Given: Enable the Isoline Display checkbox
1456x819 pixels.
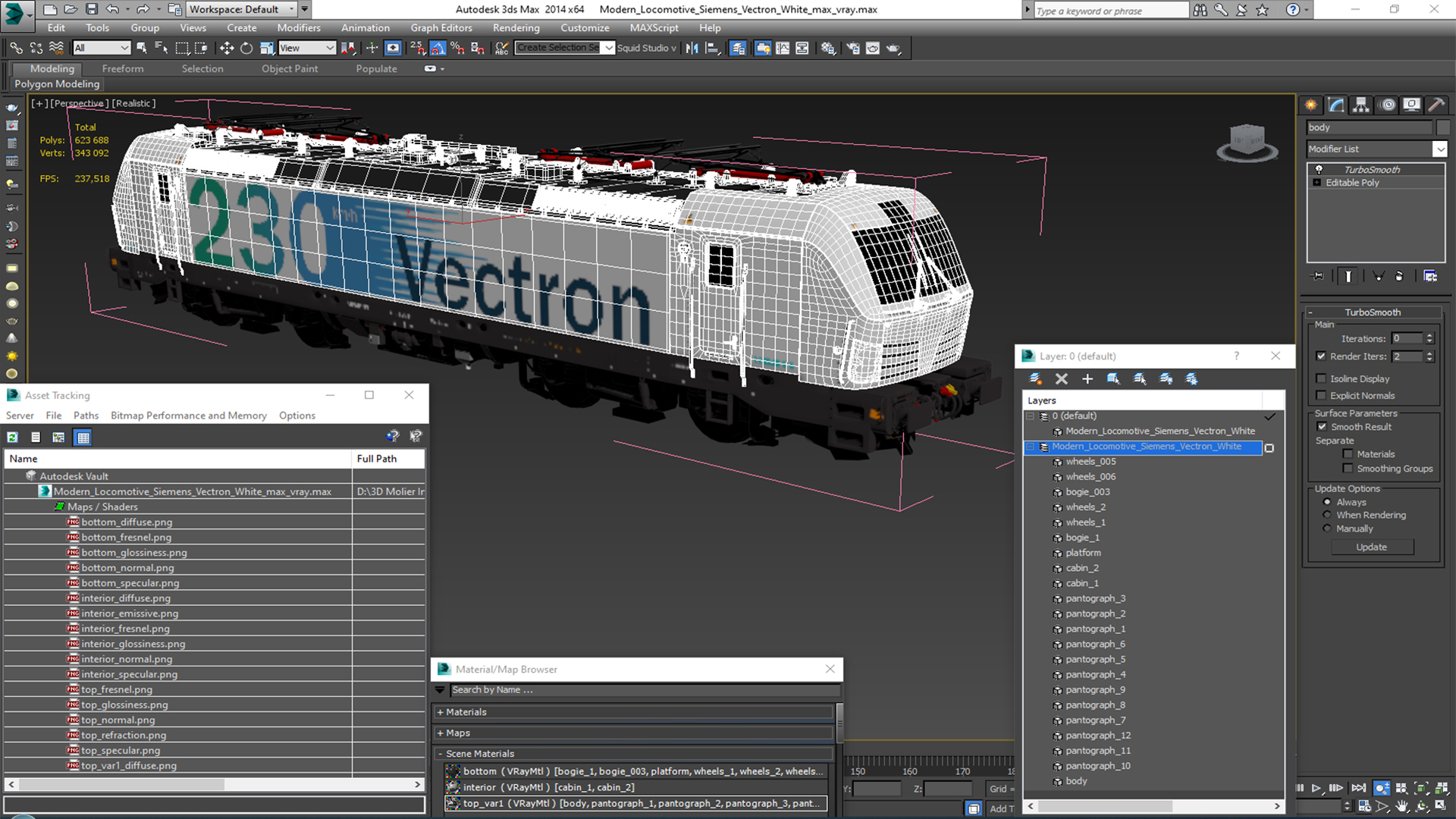Looking at the screenshot, I should coord(1321,378).
